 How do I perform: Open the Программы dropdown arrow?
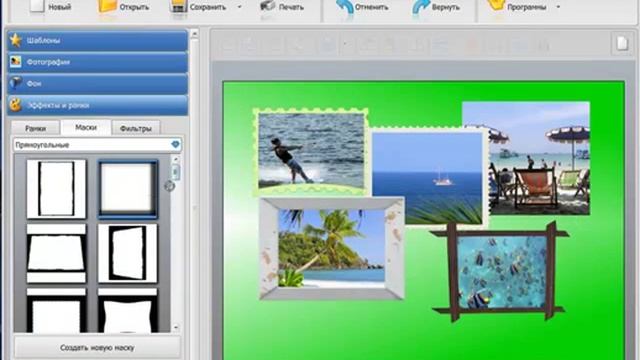tap(558, 7)
